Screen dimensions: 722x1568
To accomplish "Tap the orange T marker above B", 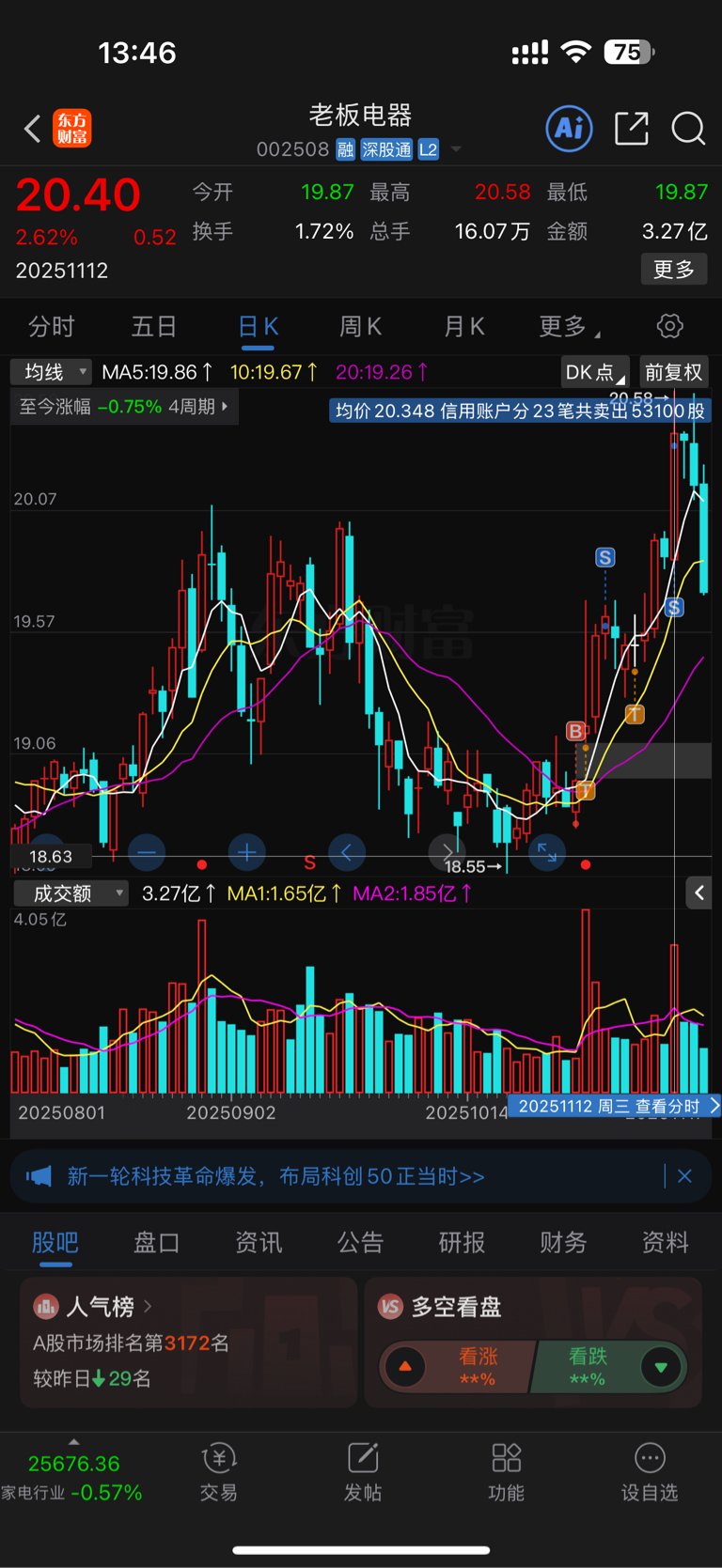I will tap(635, 715).
